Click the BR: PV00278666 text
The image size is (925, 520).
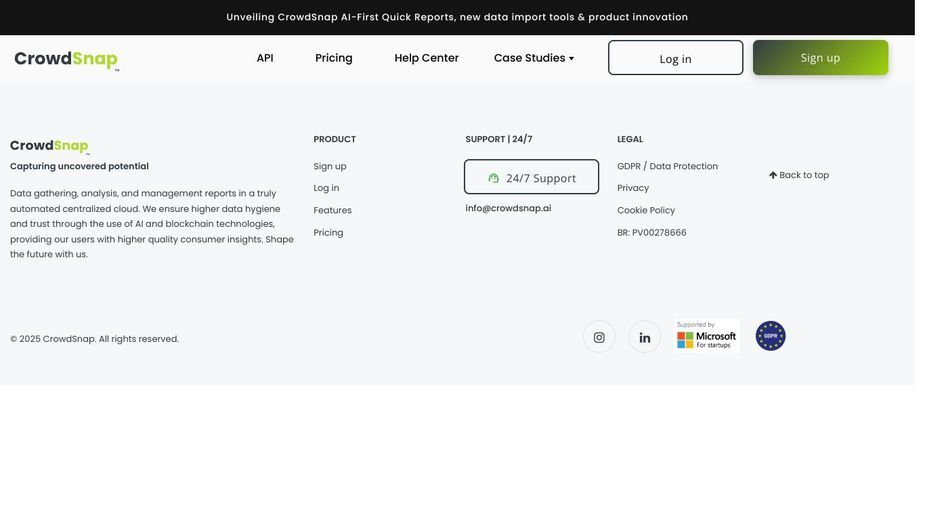[x=652, y=233]
